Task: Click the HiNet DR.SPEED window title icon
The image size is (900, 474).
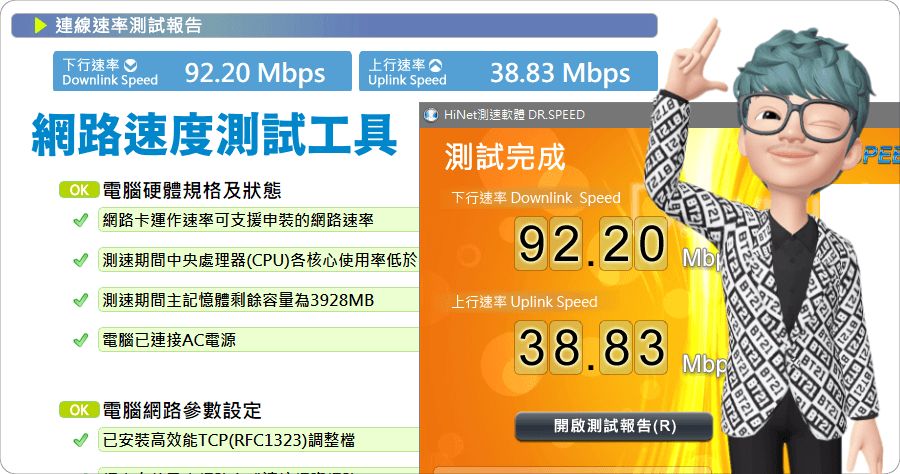Action: 431,115
